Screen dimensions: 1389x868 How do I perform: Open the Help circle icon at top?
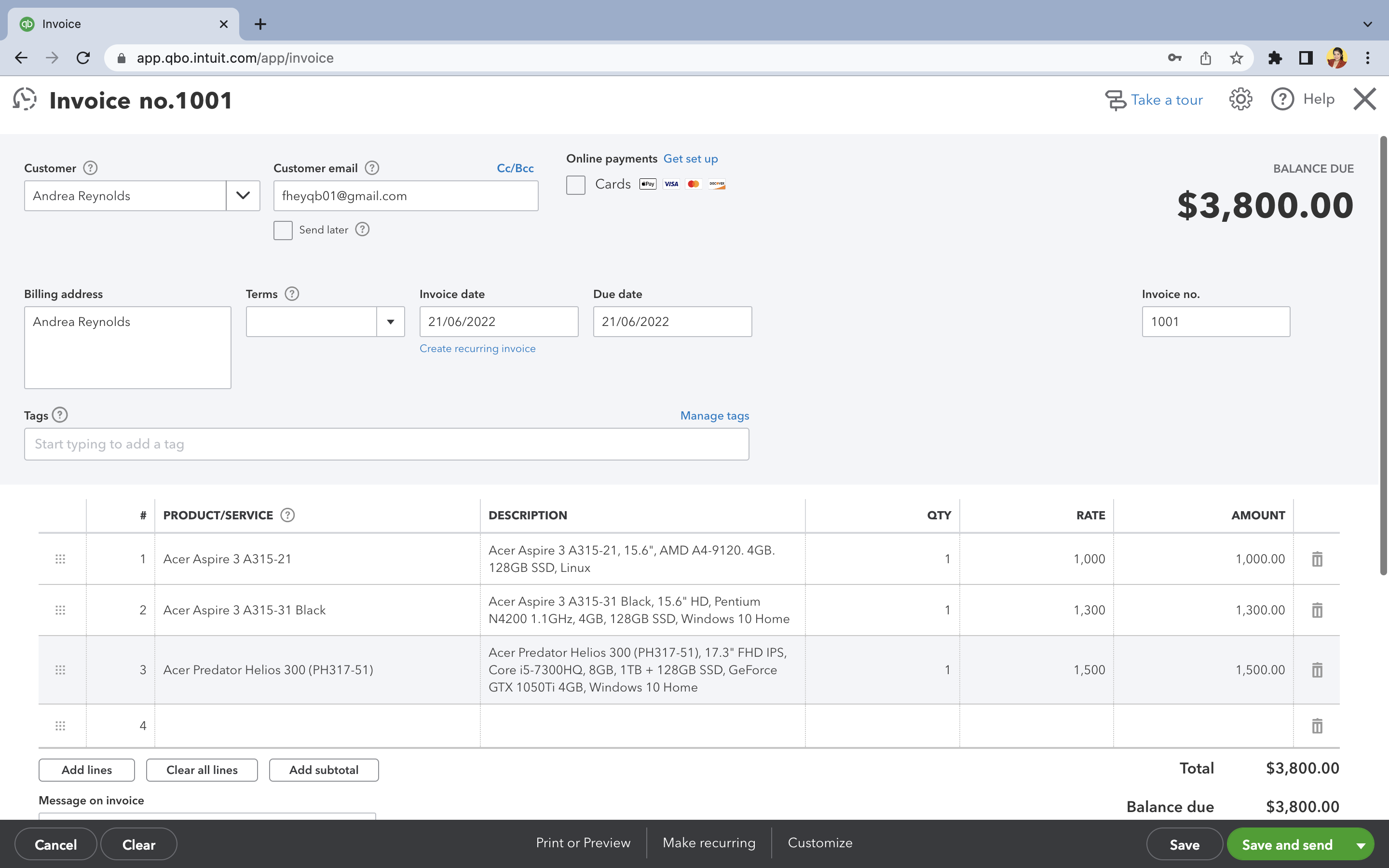coord(1282,99)
